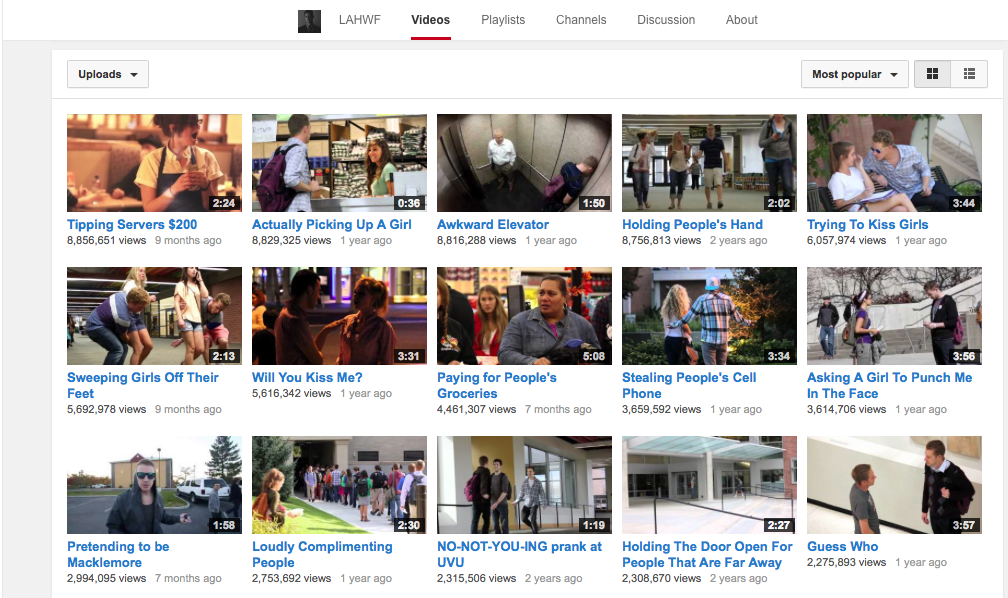Switch to grid view layout

click(x=932, y=74)
